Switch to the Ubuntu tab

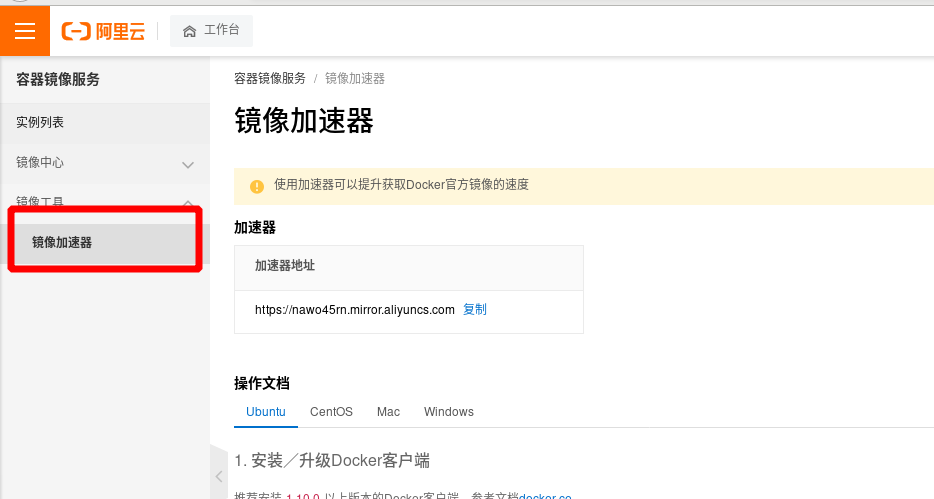coord(266,412)
